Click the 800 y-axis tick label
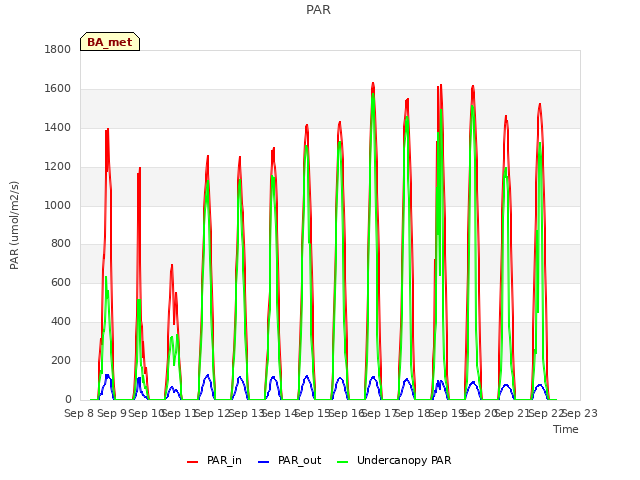640x480 pixels. 61,244
